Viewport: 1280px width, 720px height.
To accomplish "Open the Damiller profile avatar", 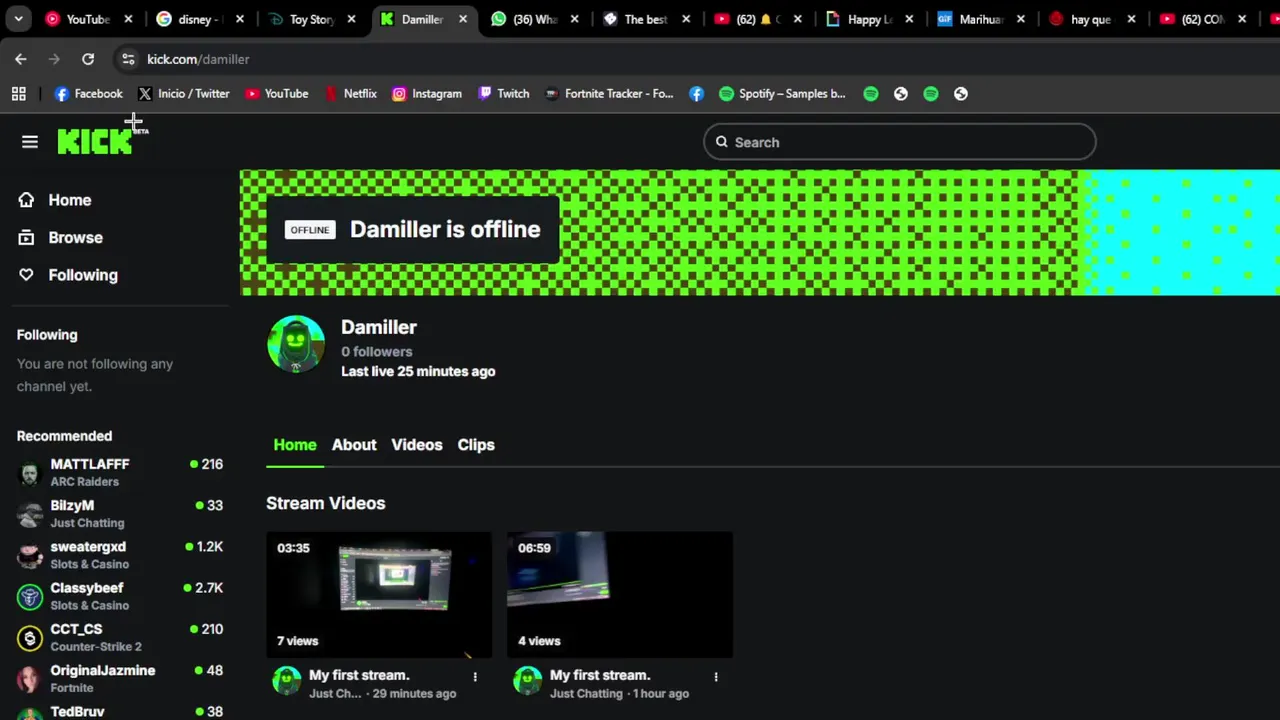I will [x=296, y=344].
